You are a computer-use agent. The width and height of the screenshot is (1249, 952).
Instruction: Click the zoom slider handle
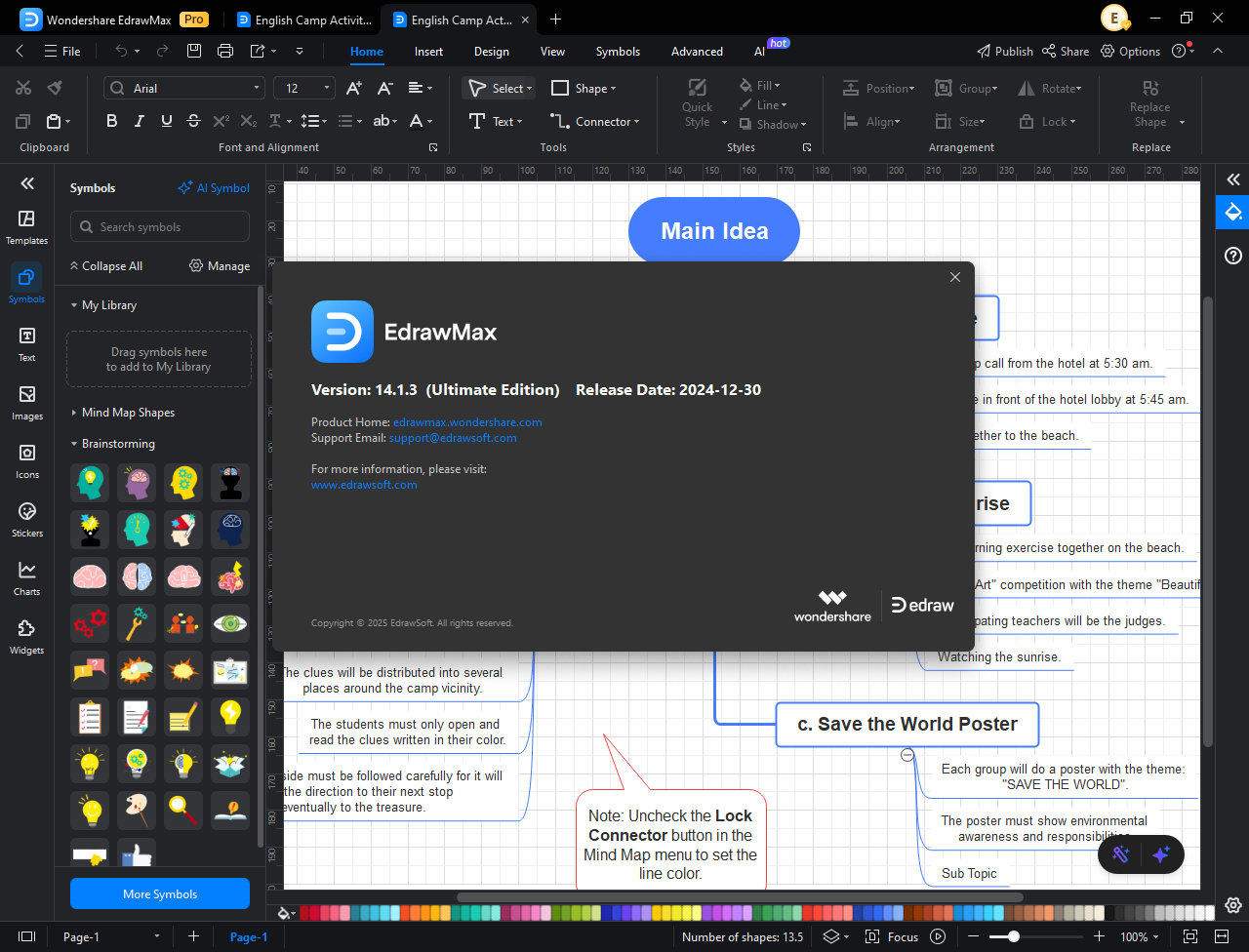click(x=1014, y=936)
